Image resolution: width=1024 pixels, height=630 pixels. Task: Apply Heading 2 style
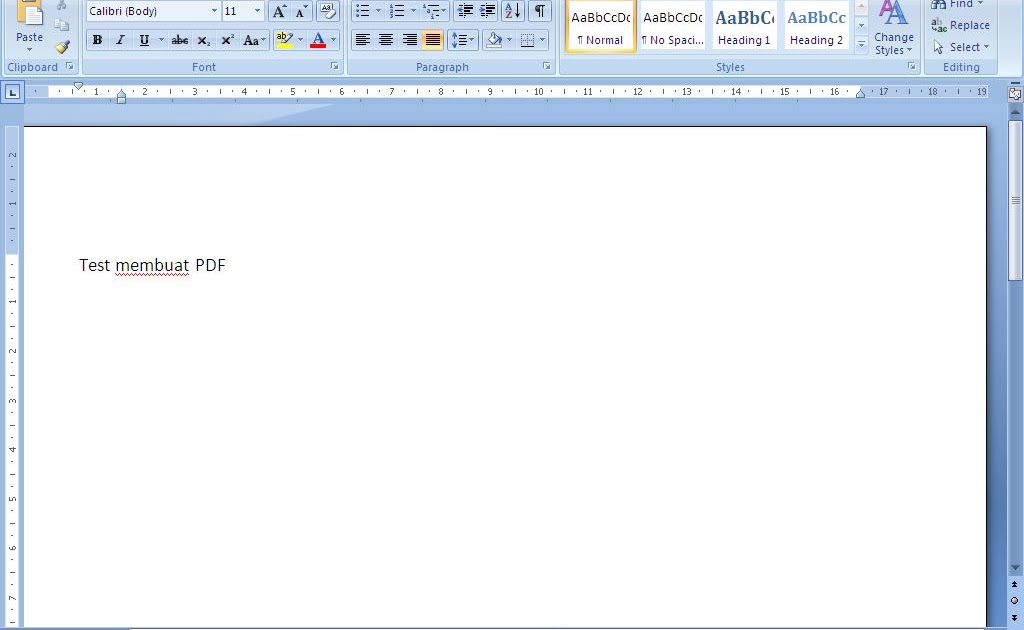coord(816,26)
